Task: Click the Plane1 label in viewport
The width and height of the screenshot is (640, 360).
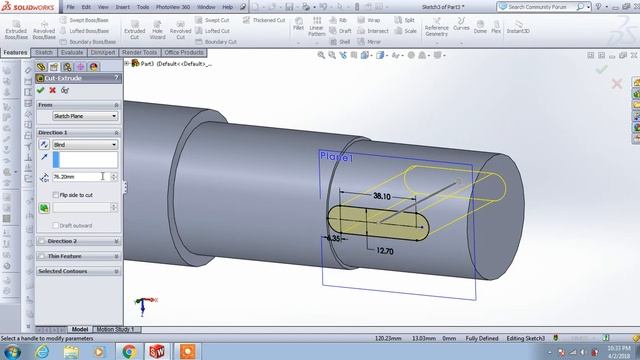Action: click(336, 157)
